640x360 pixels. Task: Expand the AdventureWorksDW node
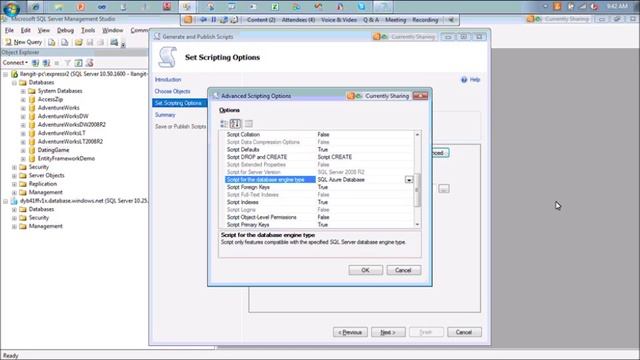pos(23,116)
